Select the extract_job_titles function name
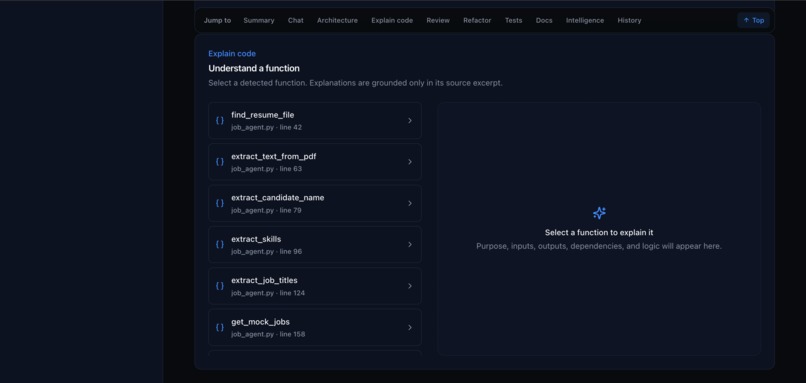This screenshot has width=806, height=383. coord(264,280)
